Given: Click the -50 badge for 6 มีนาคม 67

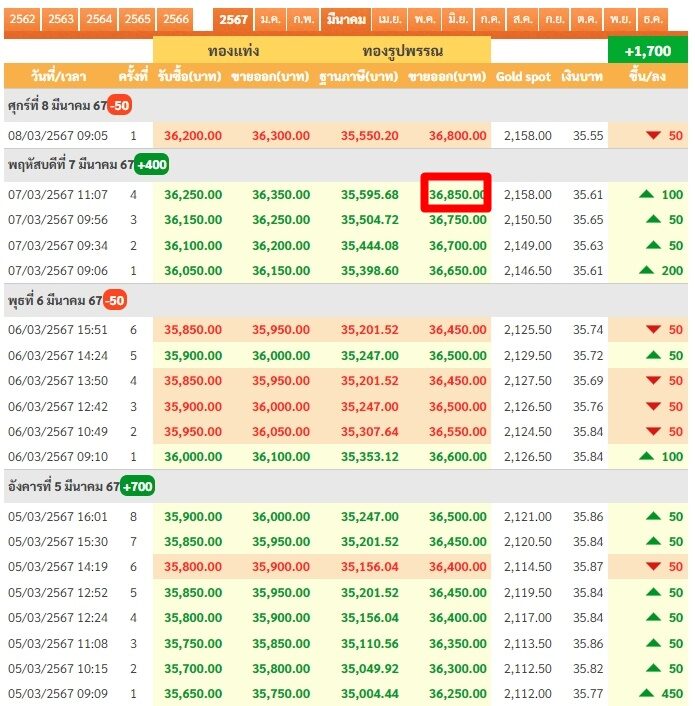Looking at the screenshot, I should (115, 300).
